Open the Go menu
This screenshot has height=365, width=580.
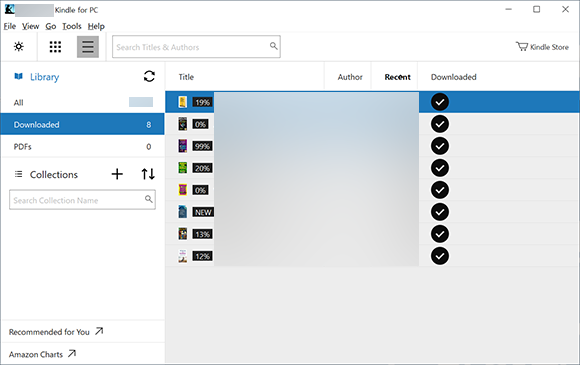[51, 26]
